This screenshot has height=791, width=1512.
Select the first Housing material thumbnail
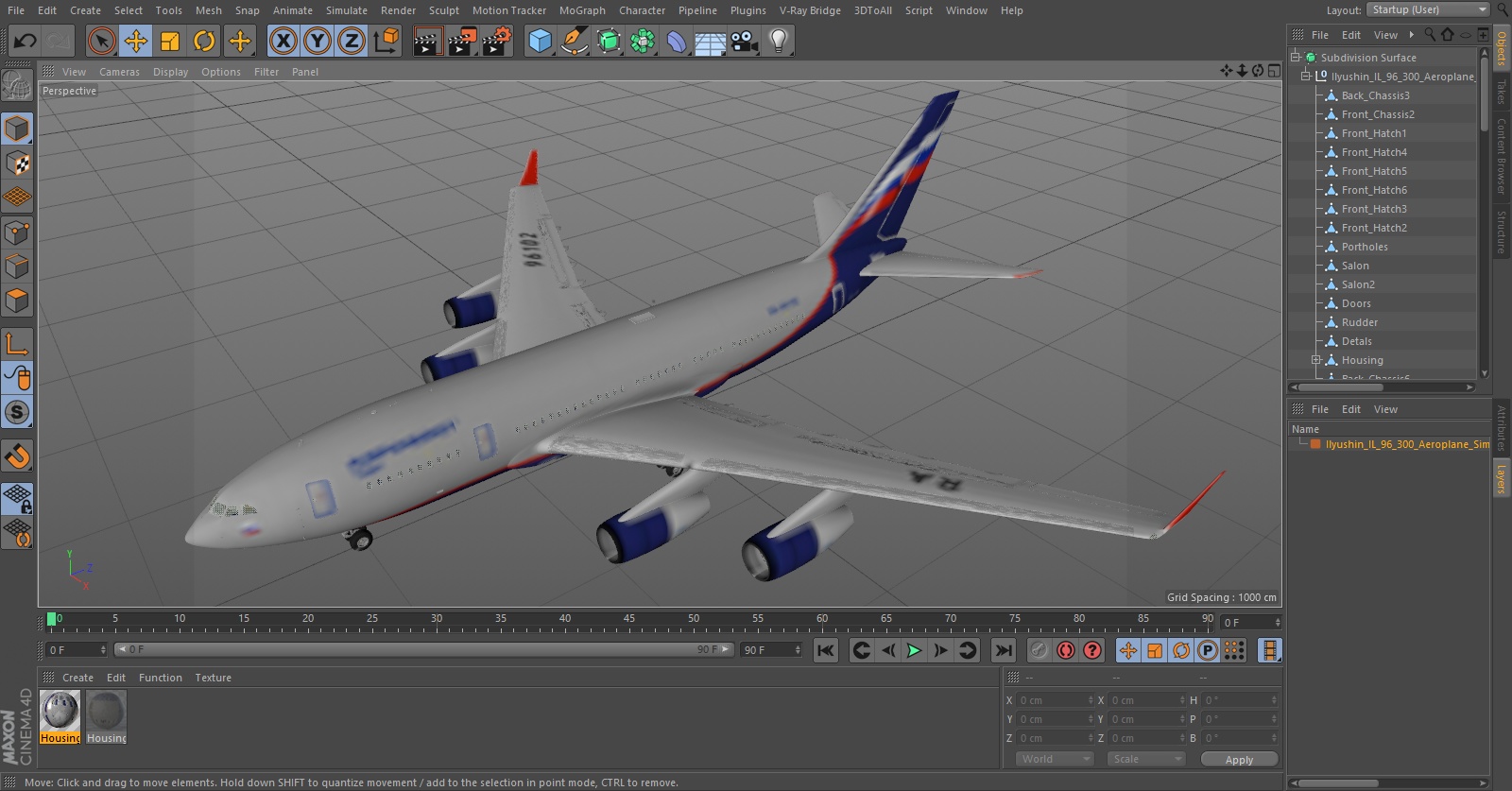click(60, 716)
